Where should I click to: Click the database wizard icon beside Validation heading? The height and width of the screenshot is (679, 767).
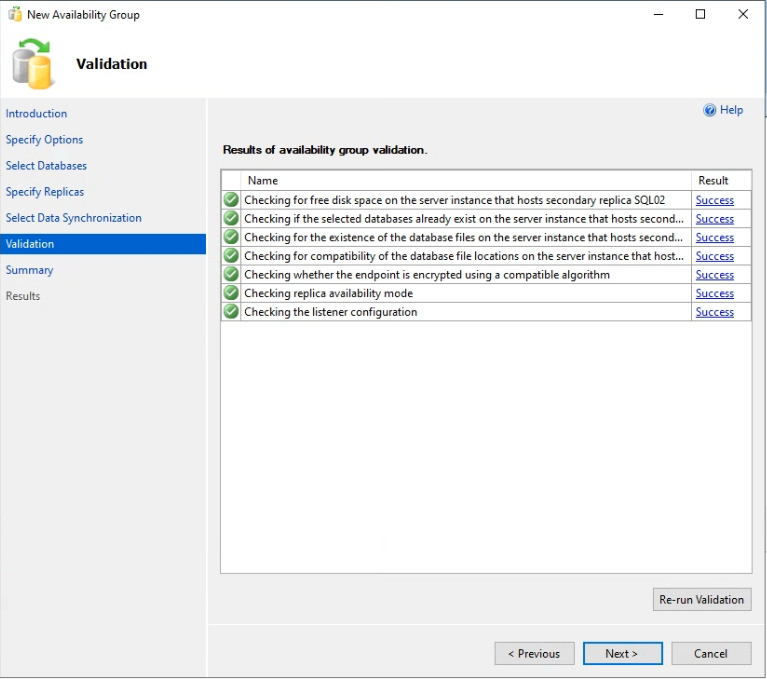tap(32, 64)
